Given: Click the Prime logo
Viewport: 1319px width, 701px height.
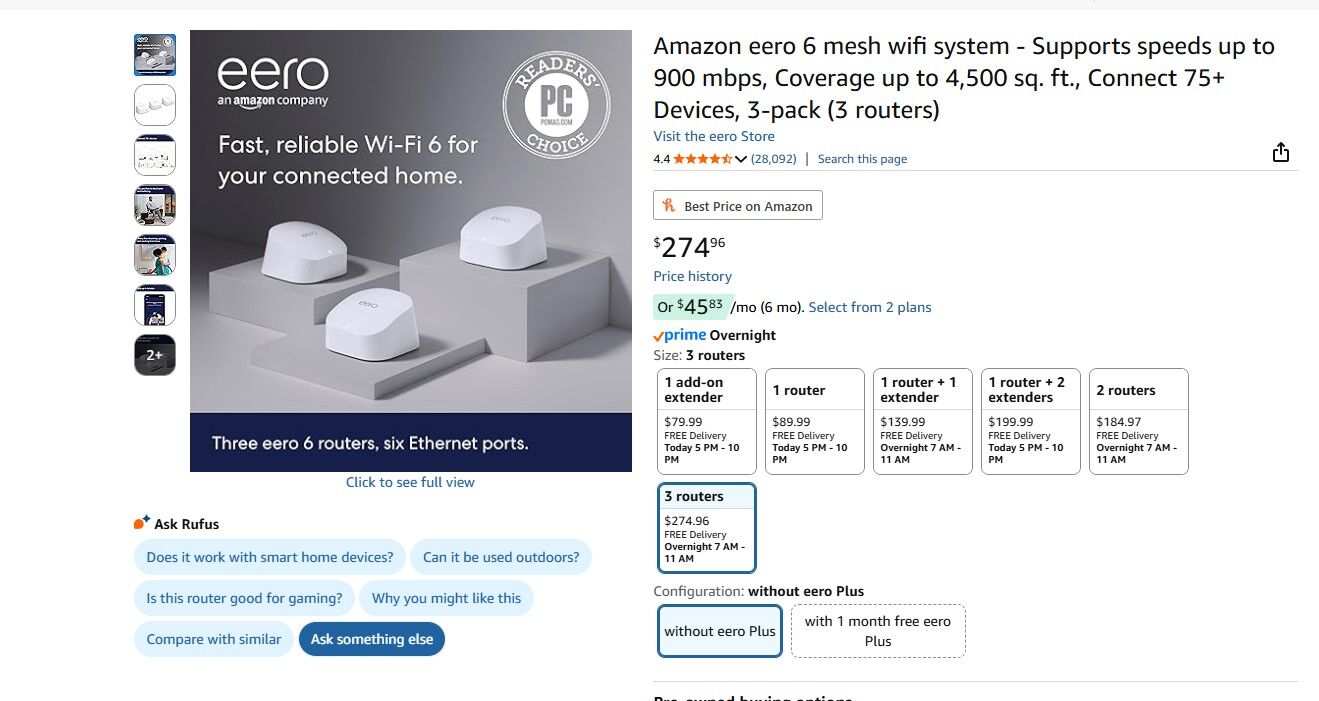Looking at the screenshot, I should click(x=680, y=335).
